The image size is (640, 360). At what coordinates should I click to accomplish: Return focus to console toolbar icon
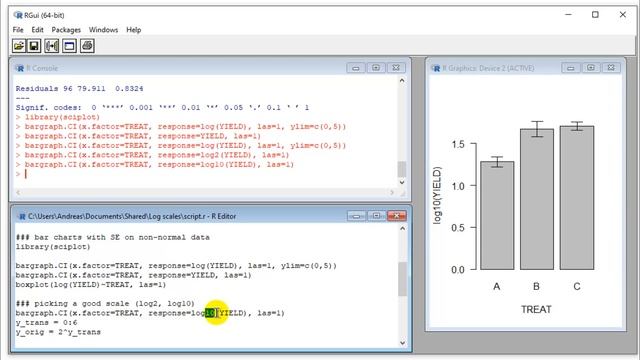[69, 46]
